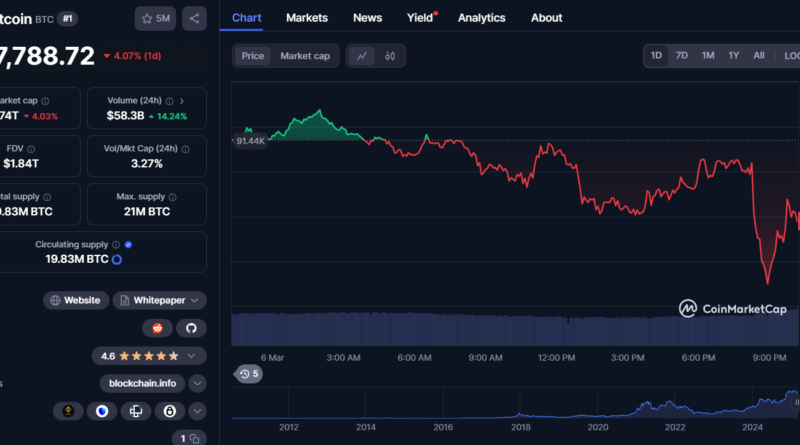Open the Reddit community link

pyautogui.click(x=157, y=328)
